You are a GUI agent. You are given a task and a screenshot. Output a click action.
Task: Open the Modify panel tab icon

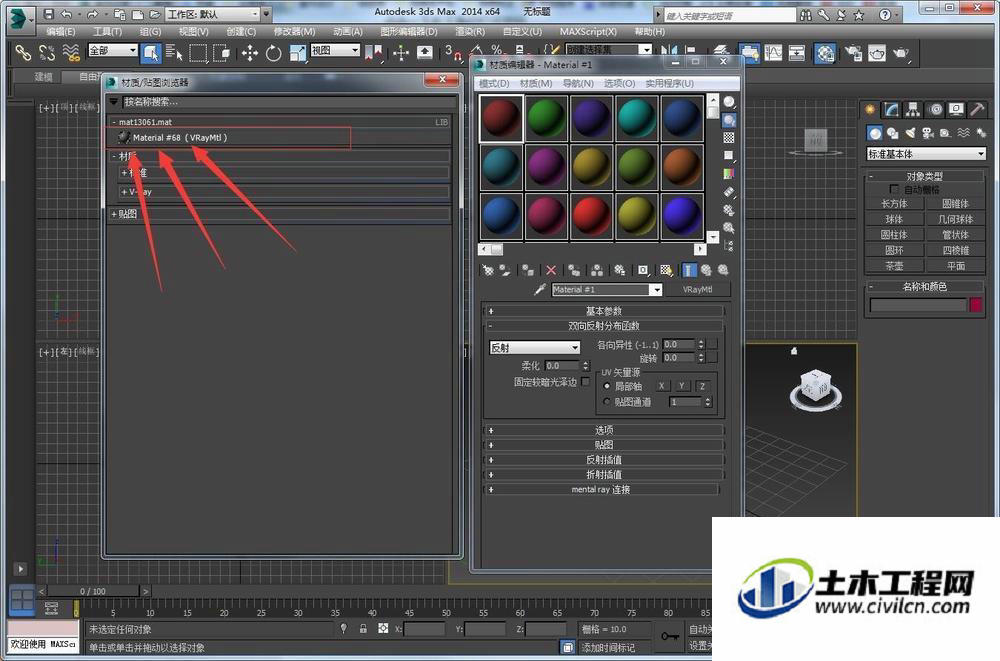(891, 110)
